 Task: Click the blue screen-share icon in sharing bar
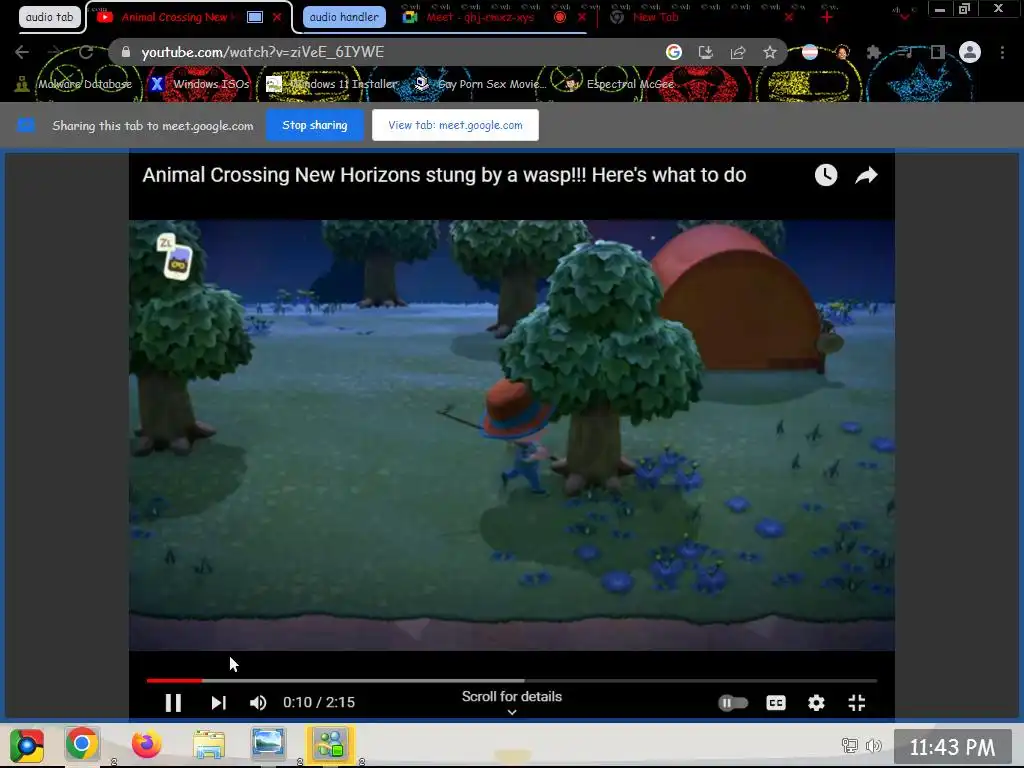26,125
